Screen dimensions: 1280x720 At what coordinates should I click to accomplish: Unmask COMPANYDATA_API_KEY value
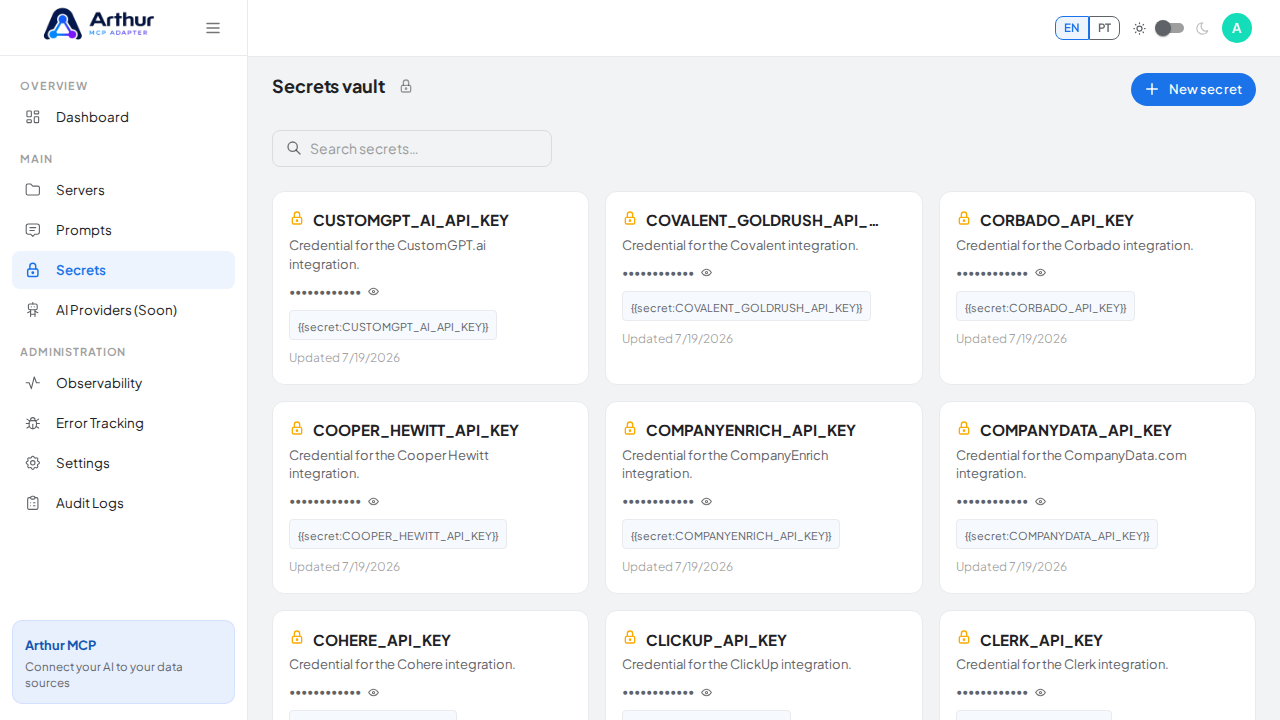click(x=1040, y=502)
